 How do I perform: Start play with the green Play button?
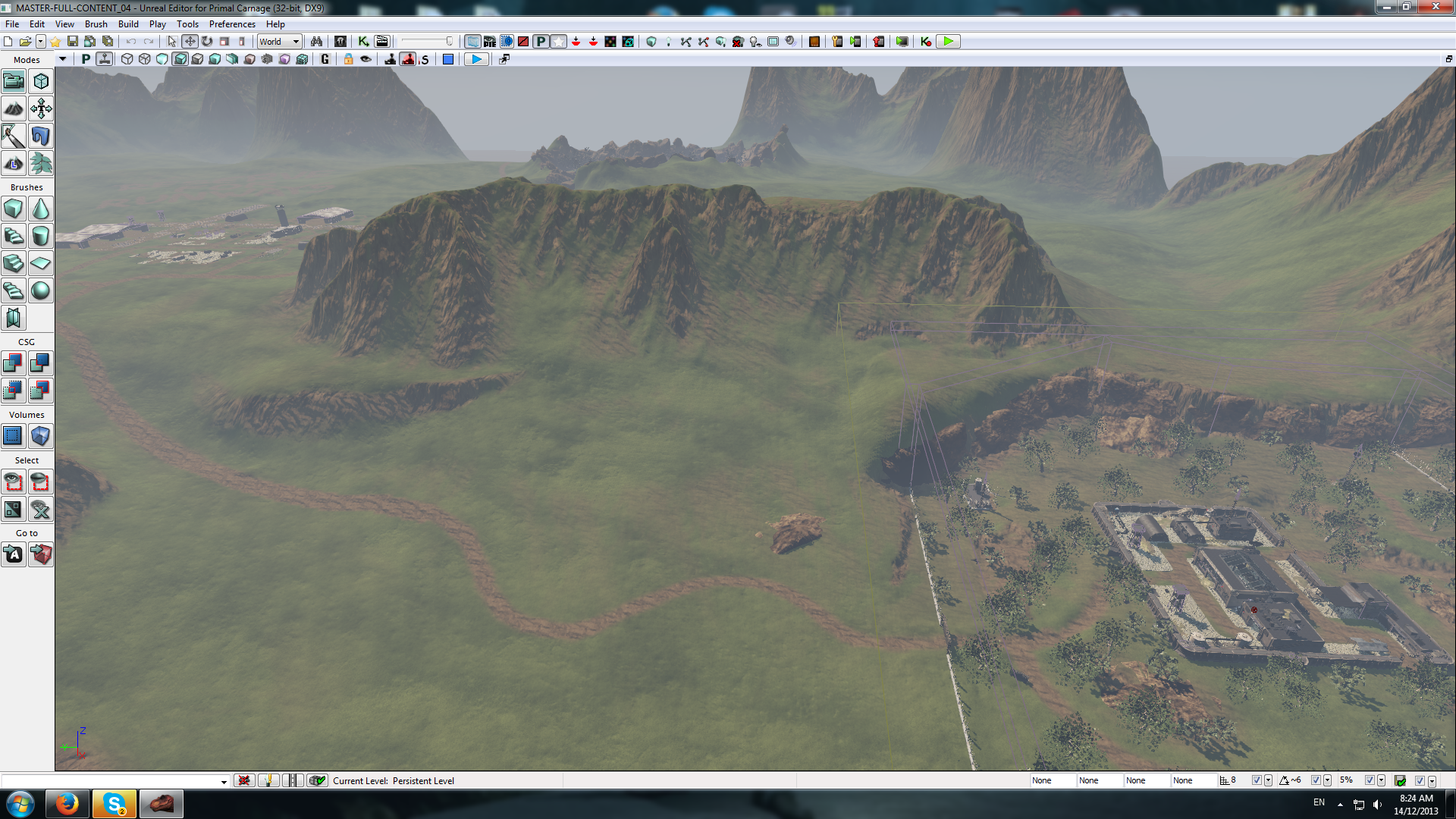pyautogui.click(x=949, y=42)
